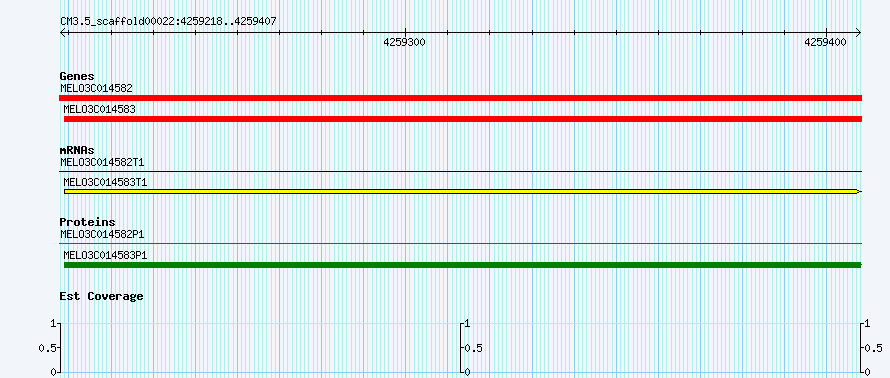
Task: Open the MELO3C014582T1 mRNA label
Action: click(102, 162)
